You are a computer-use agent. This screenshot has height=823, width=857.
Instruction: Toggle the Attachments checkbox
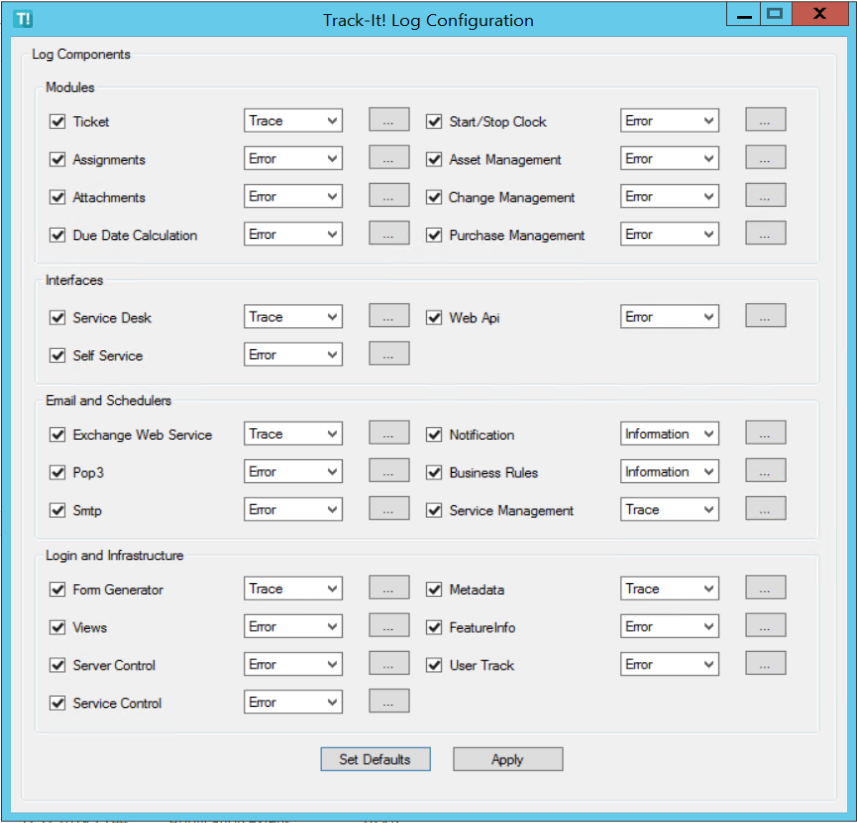click(57, 197)
